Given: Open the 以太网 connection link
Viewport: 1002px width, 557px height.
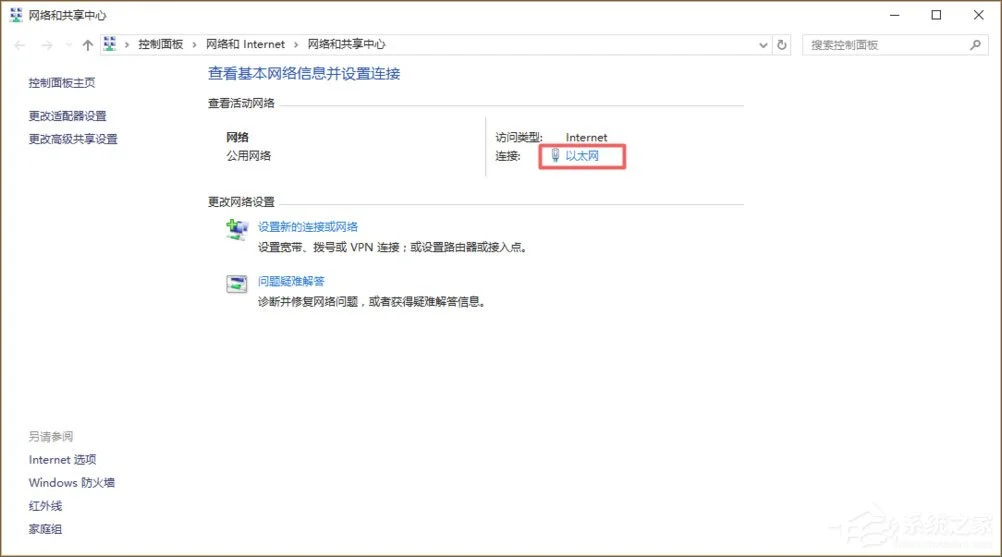Looking at the screenshot, I should [582, 156].
